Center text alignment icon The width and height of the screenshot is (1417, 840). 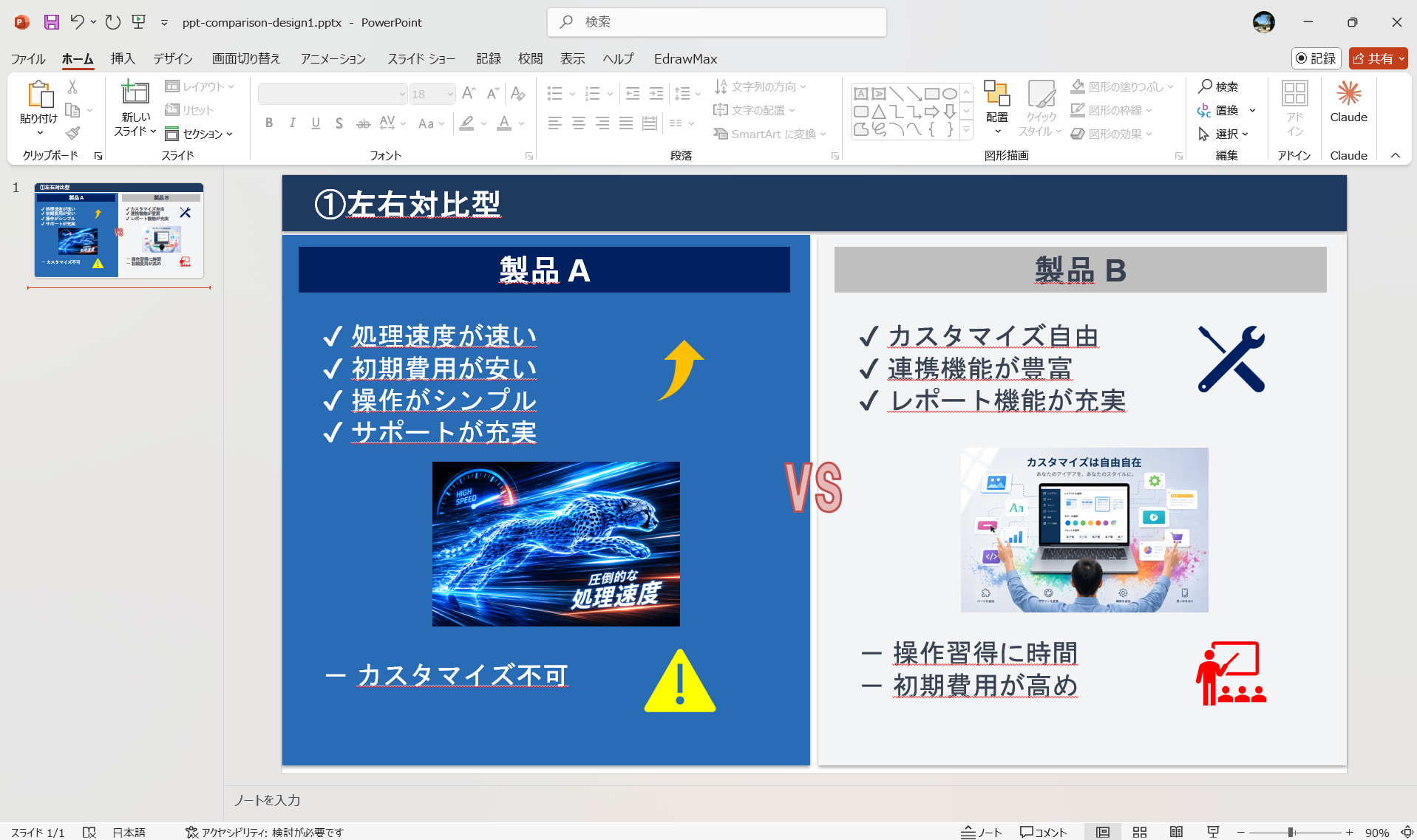tap(579, 123)
